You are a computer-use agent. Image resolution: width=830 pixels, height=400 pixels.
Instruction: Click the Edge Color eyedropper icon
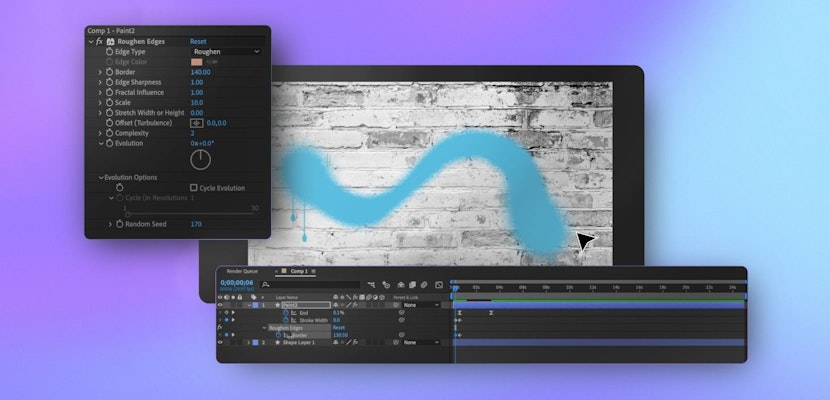pyautogui.click(x=212, y=62)
